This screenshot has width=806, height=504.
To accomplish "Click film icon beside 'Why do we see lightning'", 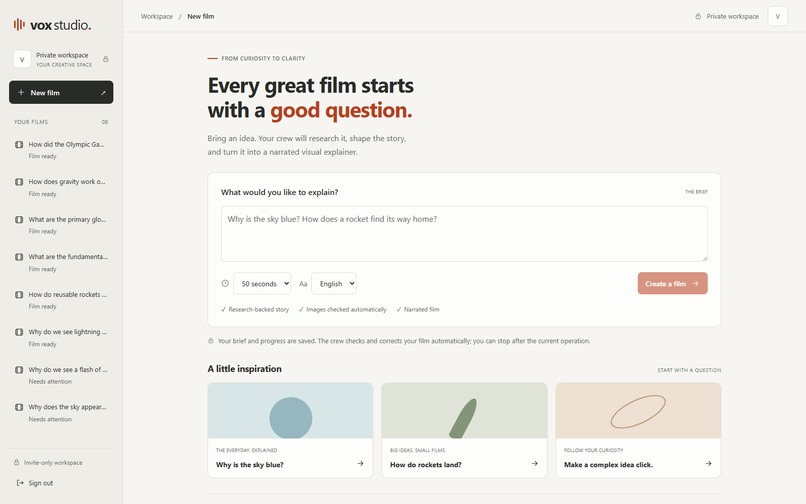I will 19,332.
